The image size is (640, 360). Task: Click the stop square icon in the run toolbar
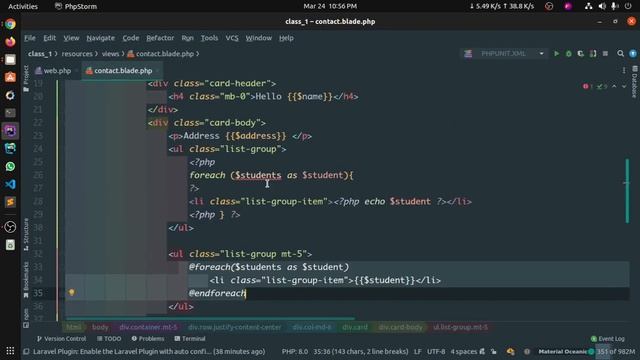pos(605,53)
